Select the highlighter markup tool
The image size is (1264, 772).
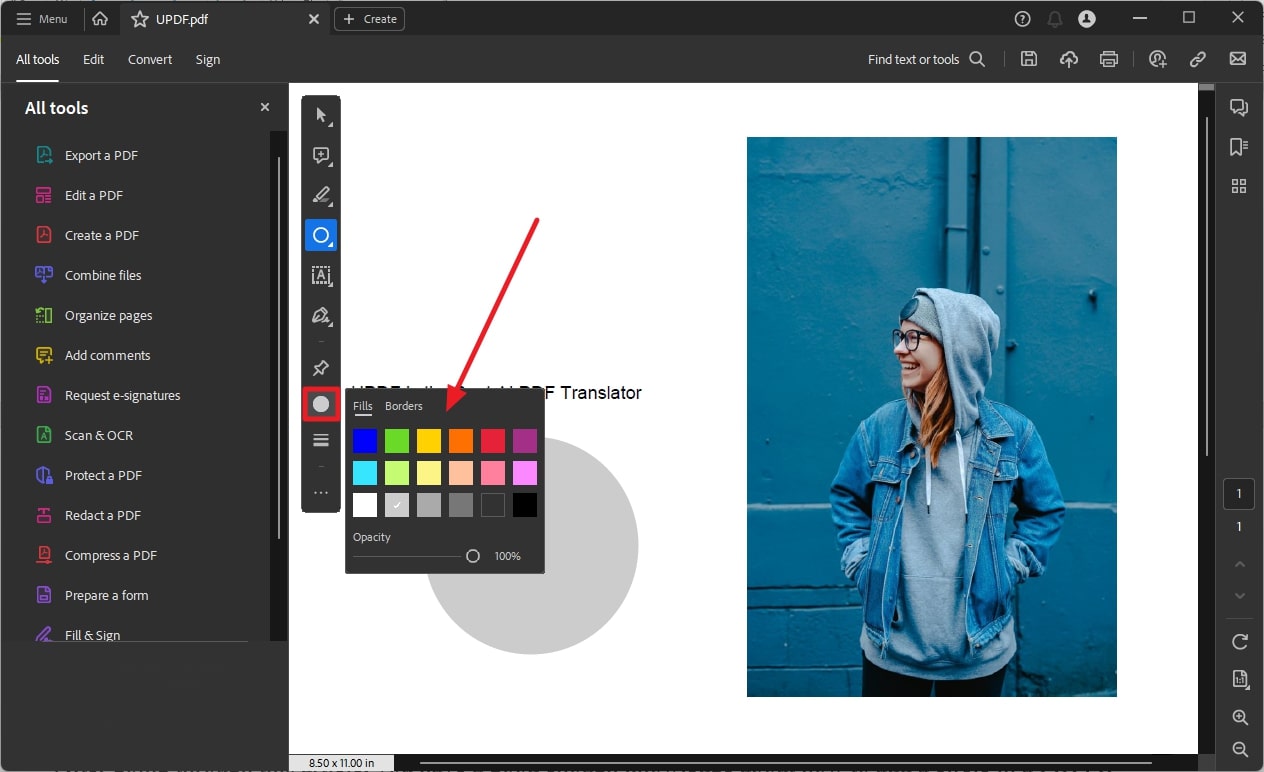(x=321, y=195)
